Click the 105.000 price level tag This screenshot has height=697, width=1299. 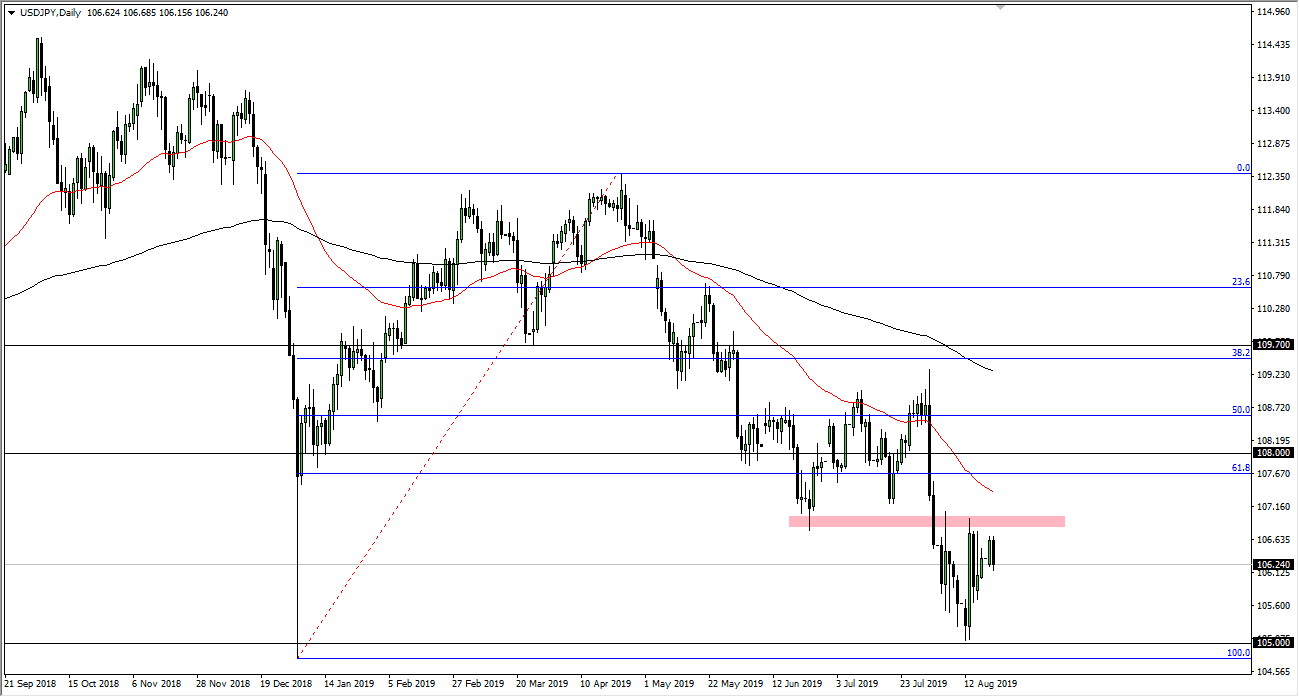coord(1273,641)
